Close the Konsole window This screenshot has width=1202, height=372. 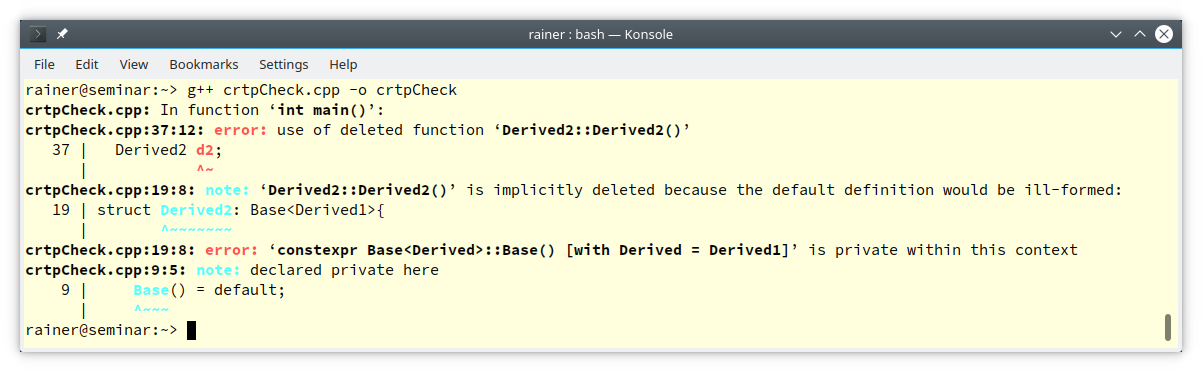click(x=1164, y=34)
